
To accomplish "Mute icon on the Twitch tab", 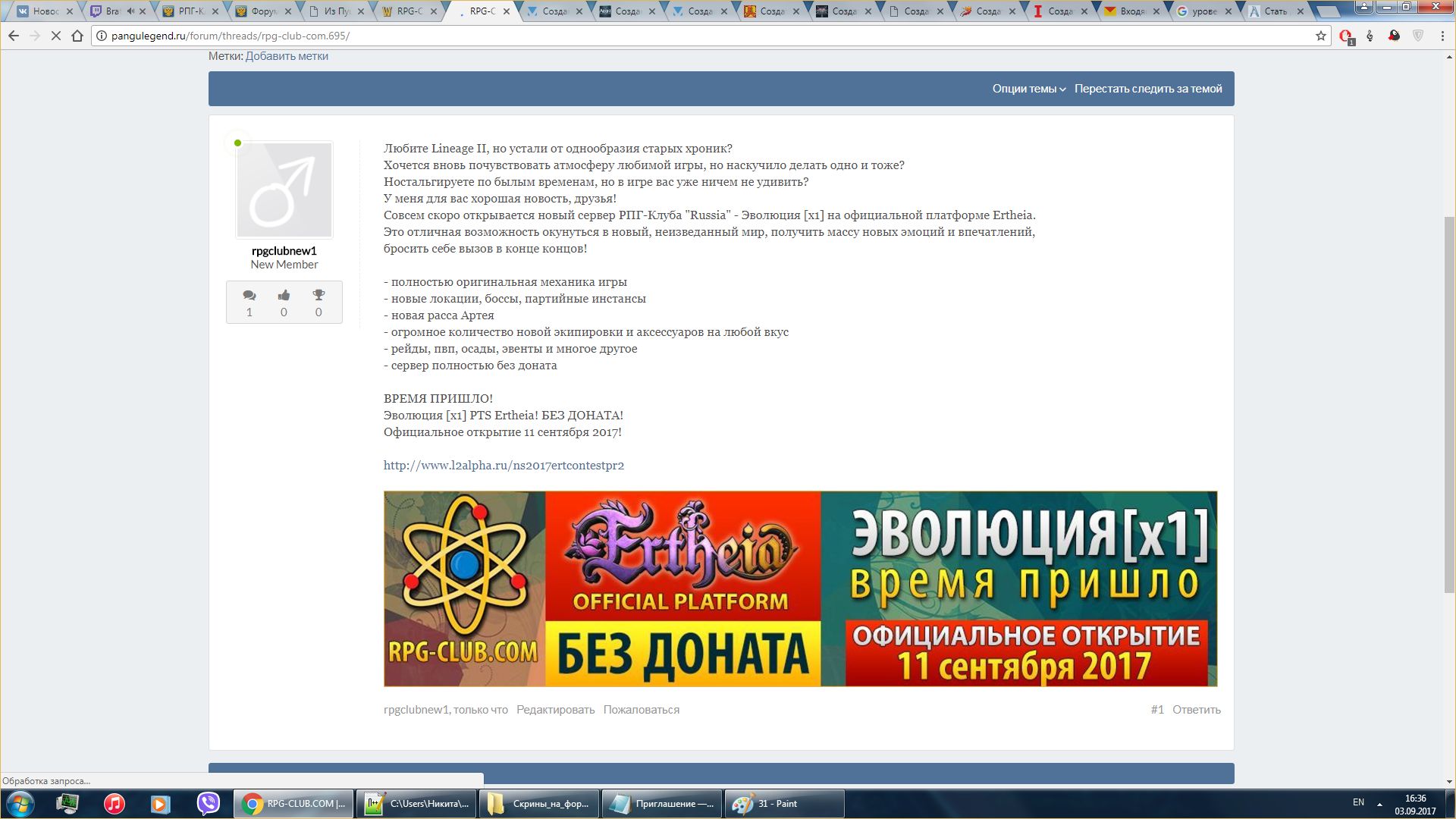I will pos(130,11).
